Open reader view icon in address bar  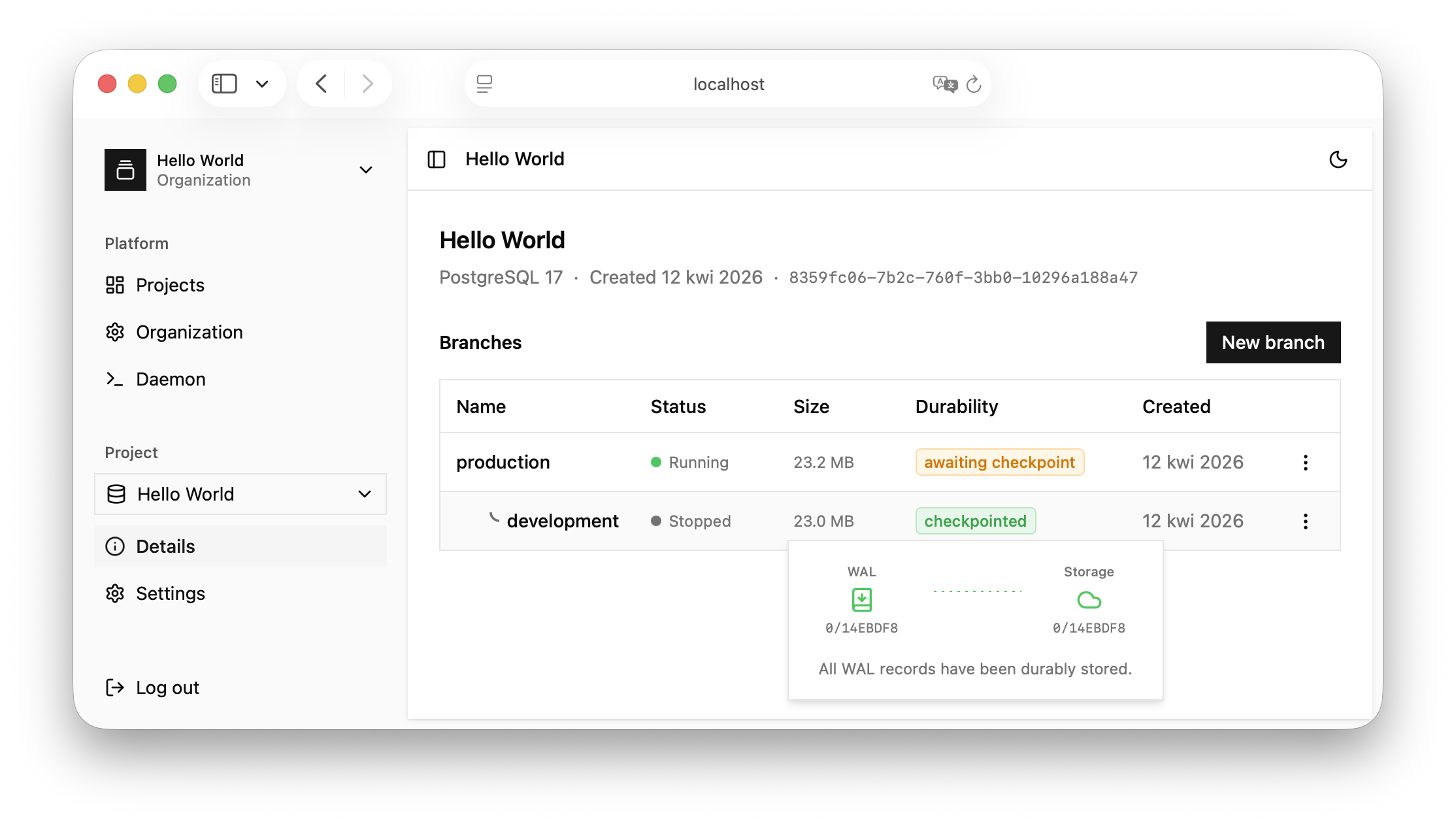(484, 84)
